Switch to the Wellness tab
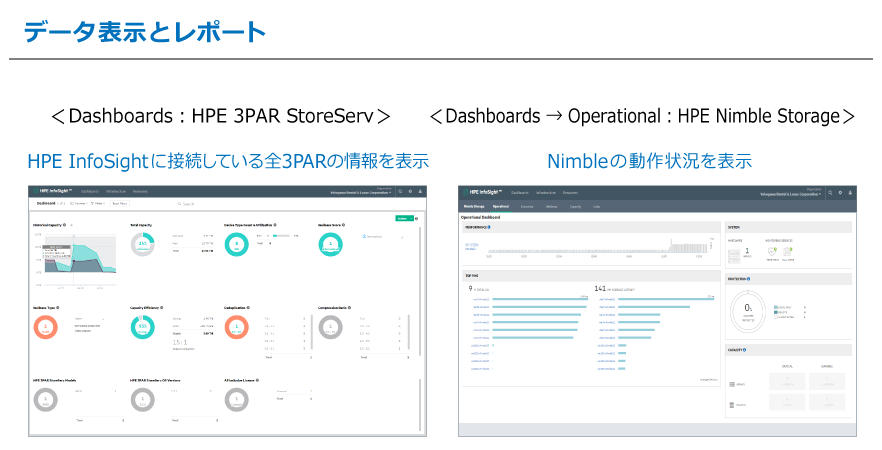This screenshot has height=450, width=882. (551, 206)
